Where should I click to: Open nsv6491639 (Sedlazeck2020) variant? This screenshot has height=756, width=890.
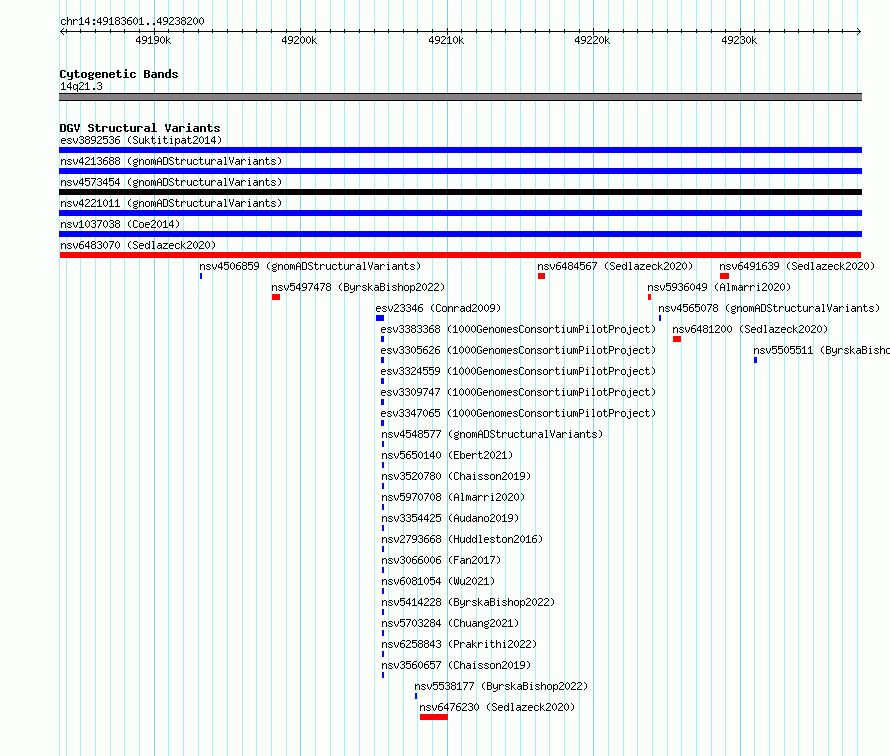[x=797, y=266]
